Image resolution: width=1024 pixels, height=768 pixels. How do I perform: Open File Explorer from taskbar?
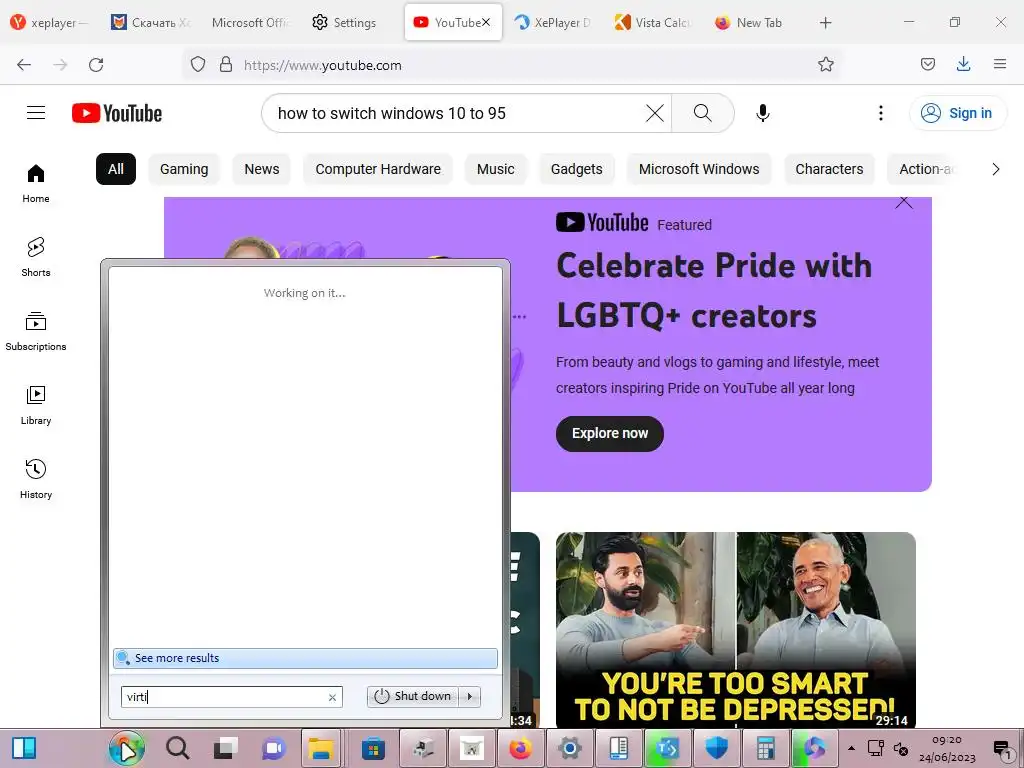[320, 748]
